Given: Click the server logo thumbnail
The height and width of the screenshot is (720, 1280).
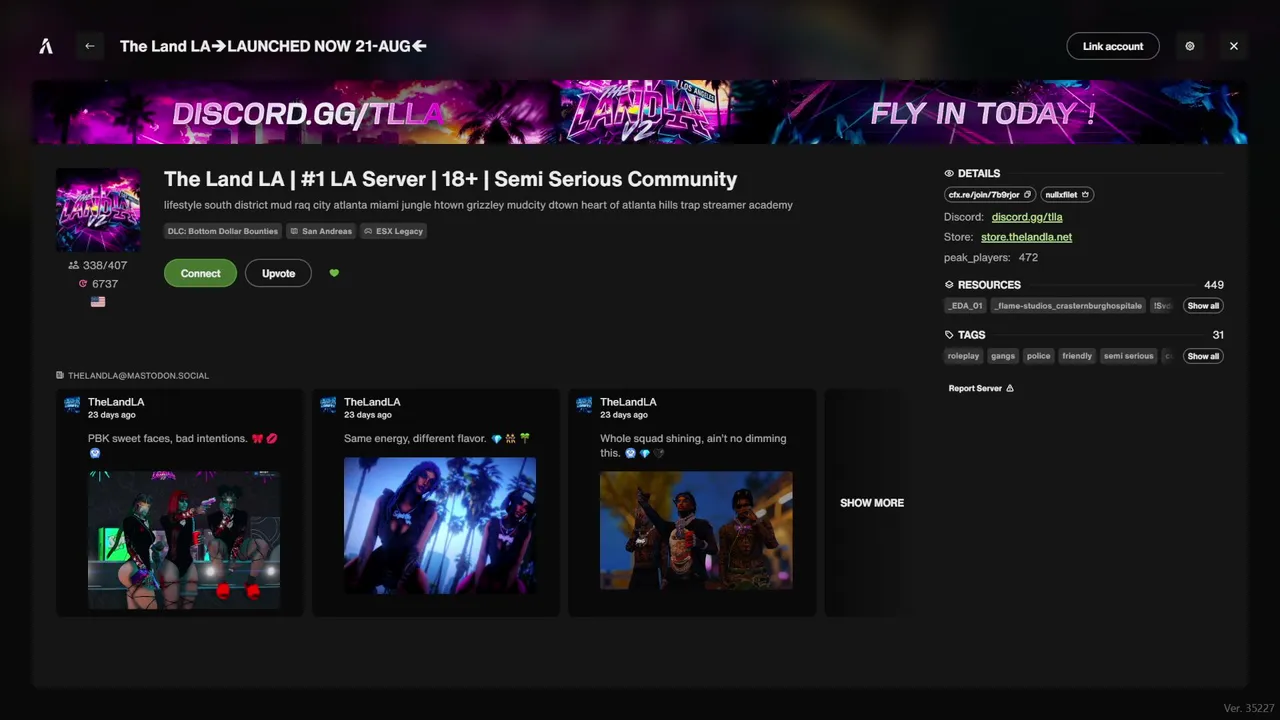Looking at the screenshot, I should pos(98,210).
